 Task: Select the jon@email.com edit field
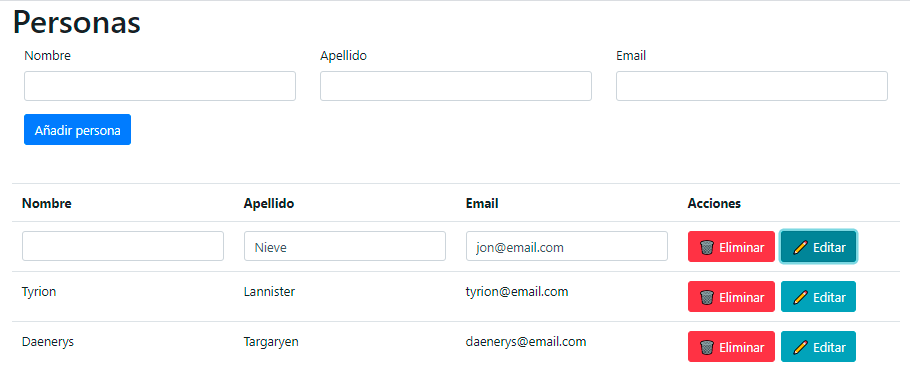(567, 246)
